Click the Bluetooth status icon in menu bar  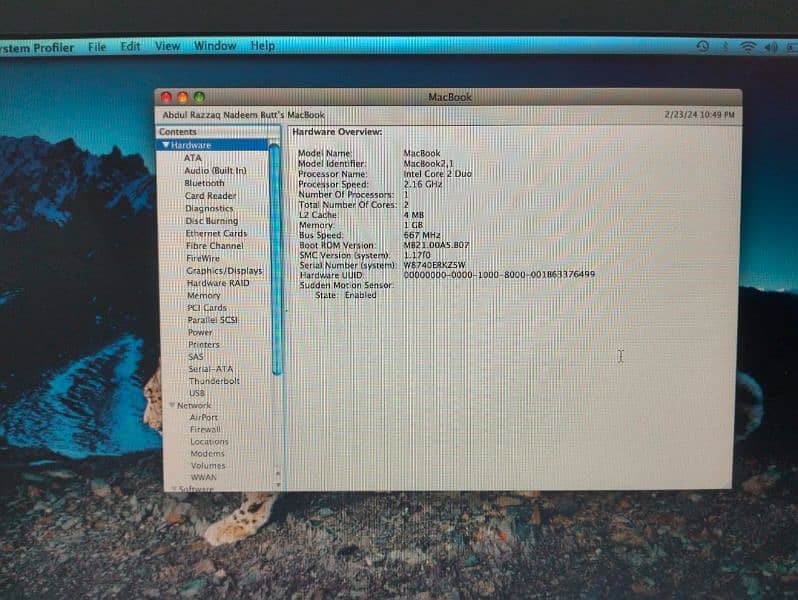click(725, 47)
